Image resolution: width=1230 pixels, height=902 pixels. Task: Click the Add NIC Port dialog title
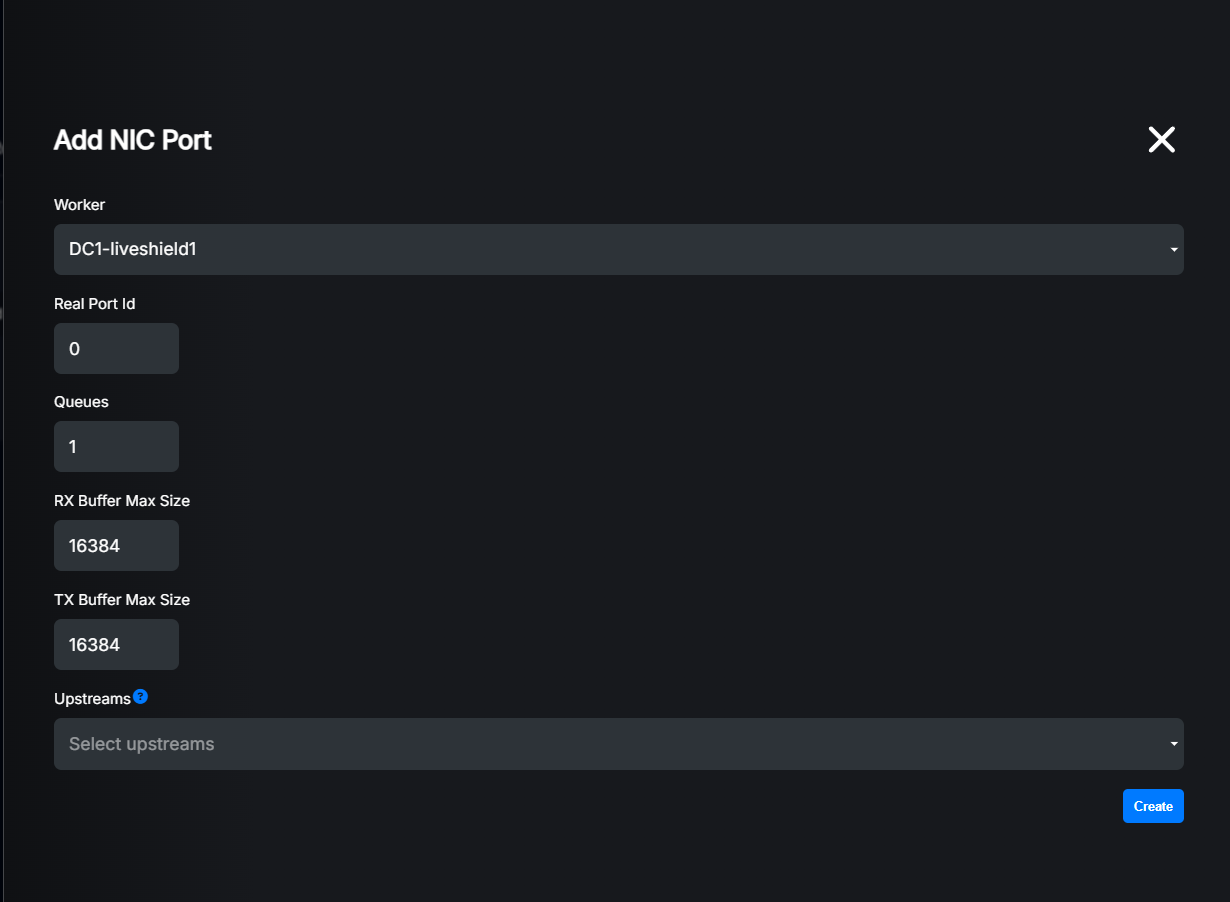(132, 140)
